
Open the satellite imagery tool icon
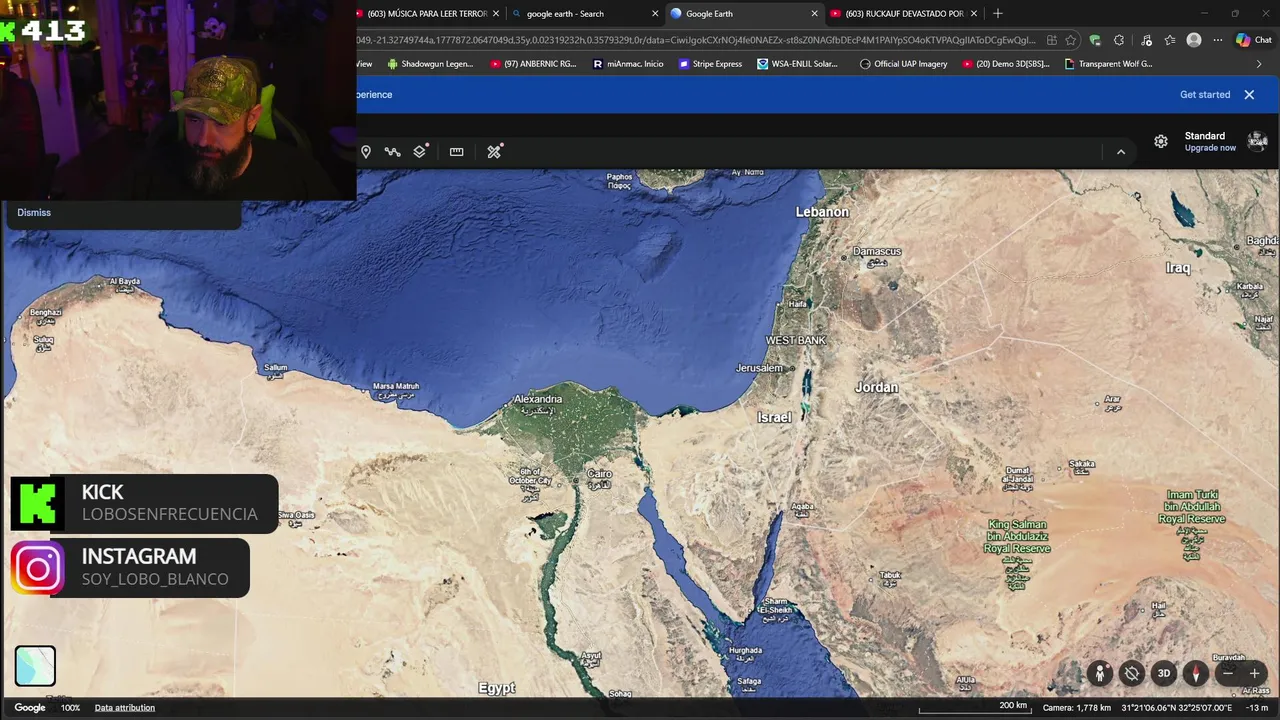click(x=494, y=152)
